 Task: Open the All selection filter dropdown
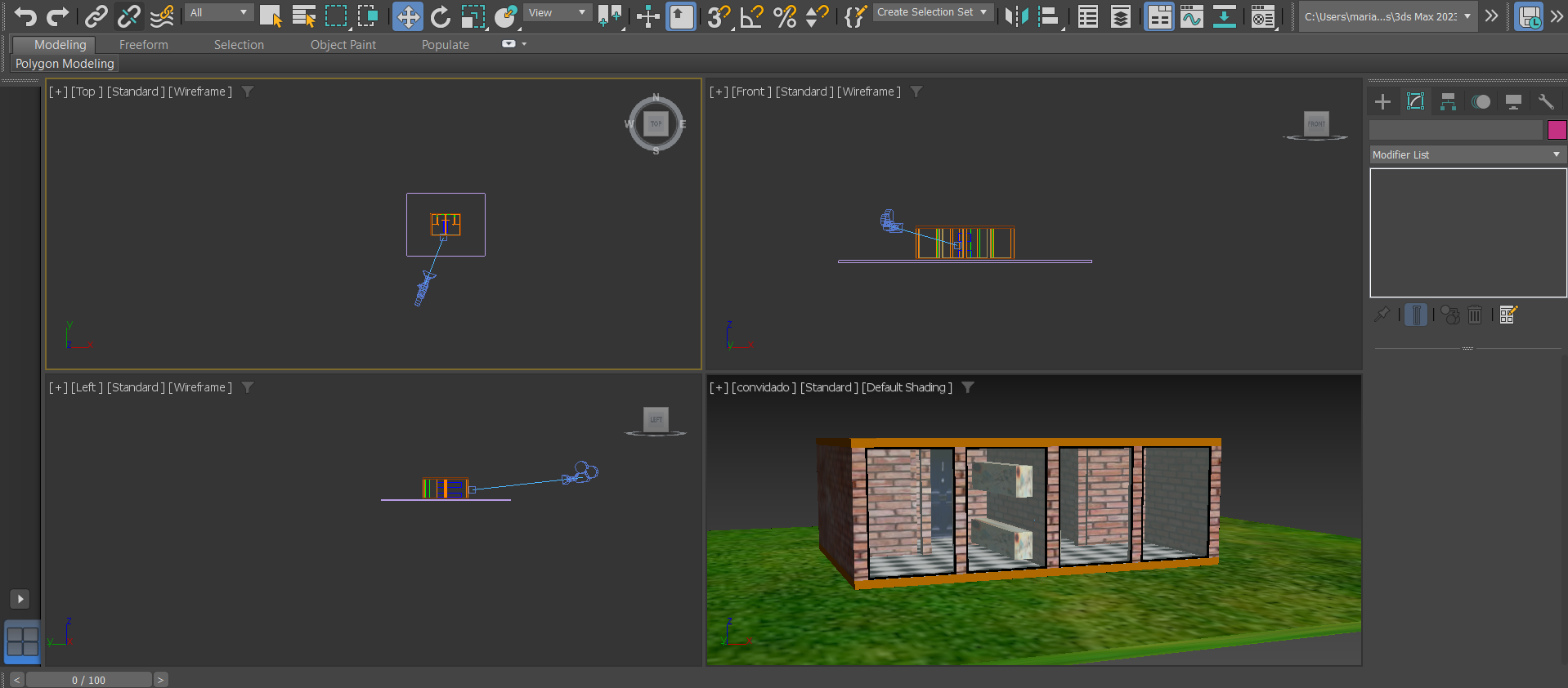pyautogui.click(x=217, y=12)
